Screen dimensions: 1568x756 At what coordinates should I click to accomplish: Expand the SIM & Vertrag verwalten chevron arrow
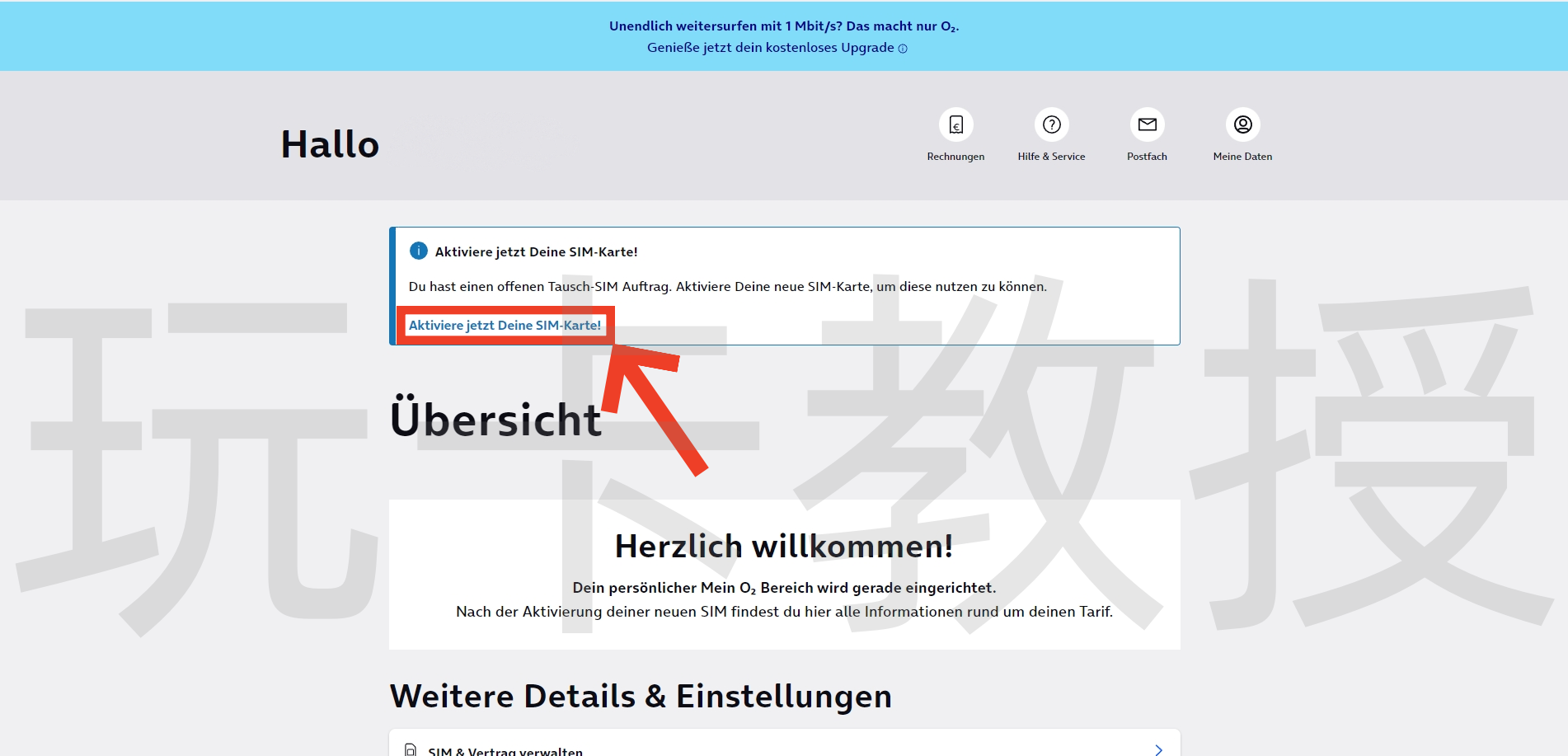tap(1158, 749)
